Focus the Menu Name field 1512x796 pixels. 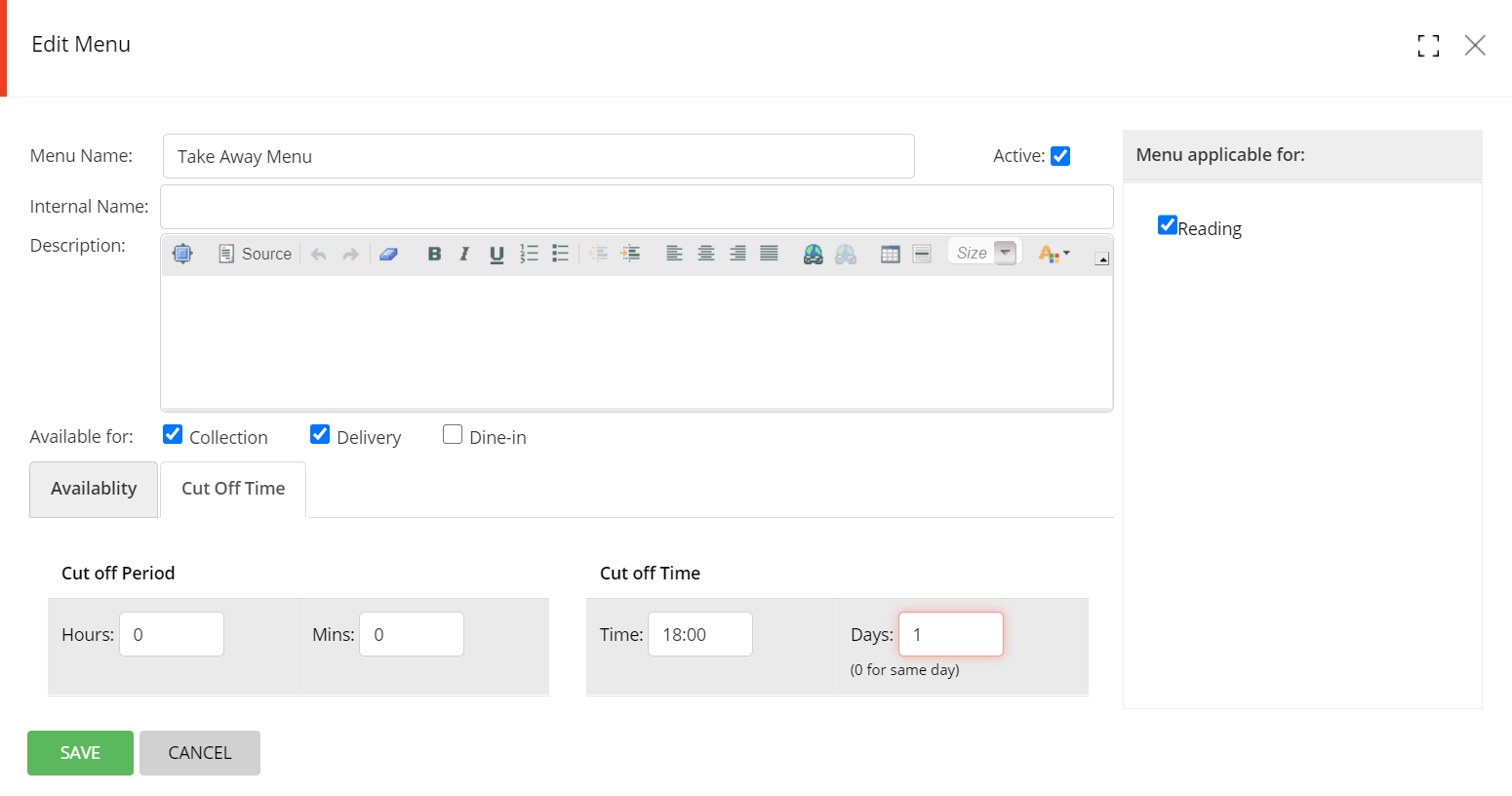[x=538, y=156]
